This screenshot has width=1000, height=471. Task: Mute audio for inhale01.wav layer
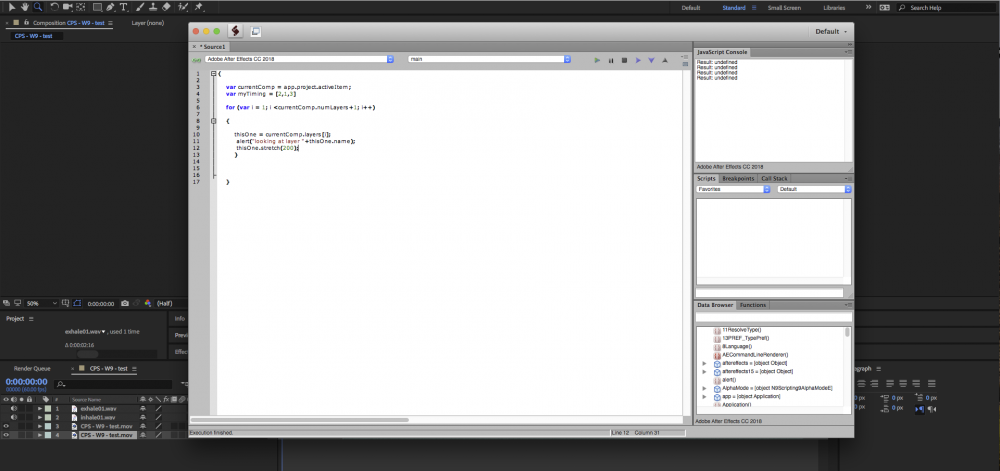(14, 417)
